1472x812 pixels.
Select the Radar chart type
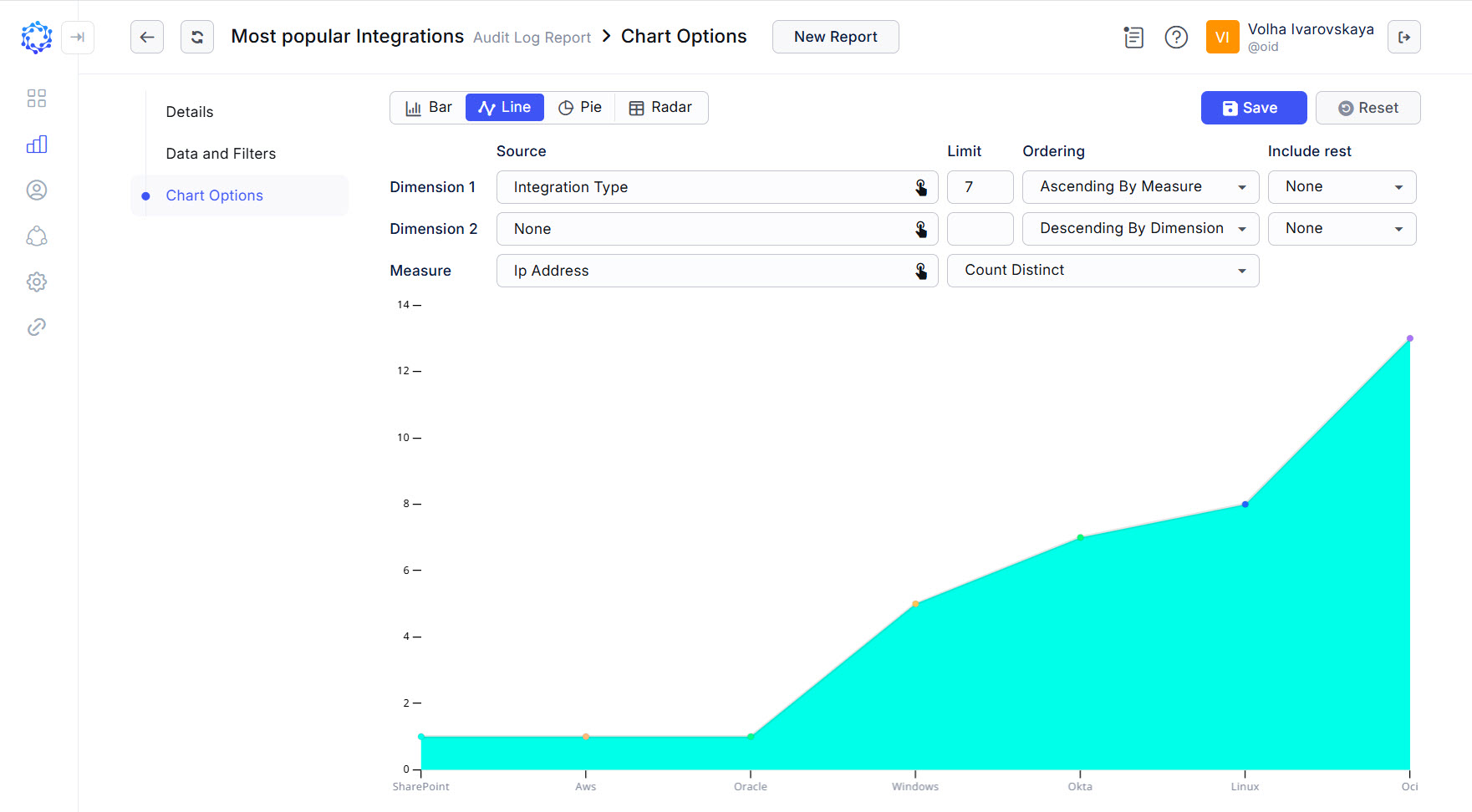coord(660,107)
